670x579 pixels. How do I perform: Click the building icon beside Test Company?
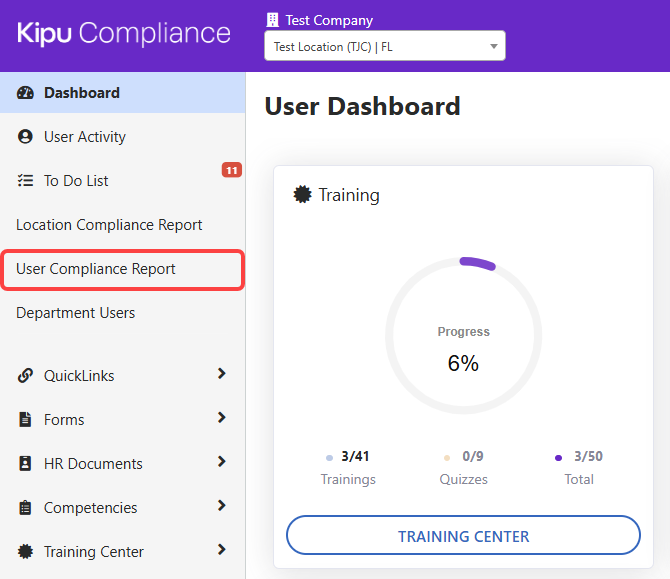272,20
